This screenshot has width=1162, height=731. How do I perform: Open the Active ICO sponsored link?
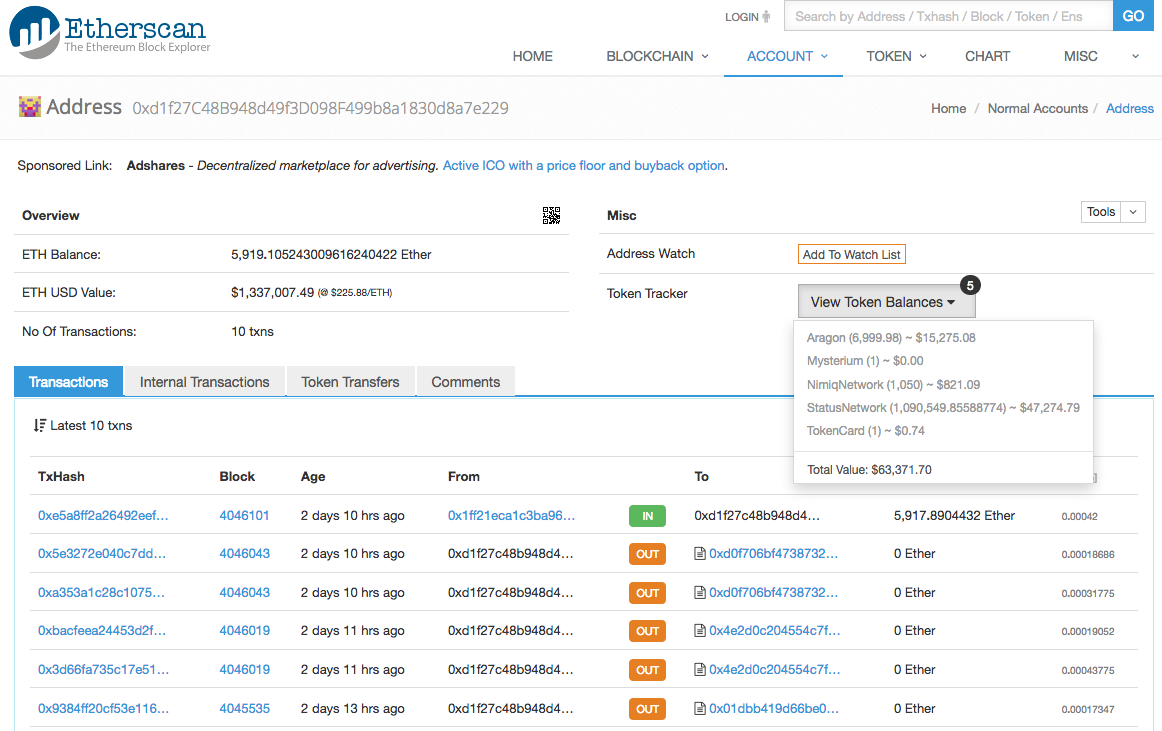click(x=584, y=165)
